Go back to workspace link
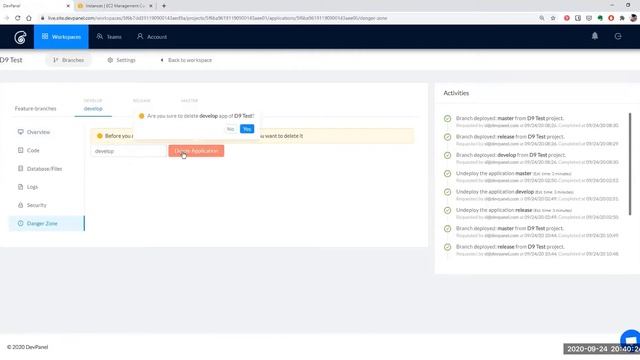This screenshot has height=360, width=640. click(186, 60)
